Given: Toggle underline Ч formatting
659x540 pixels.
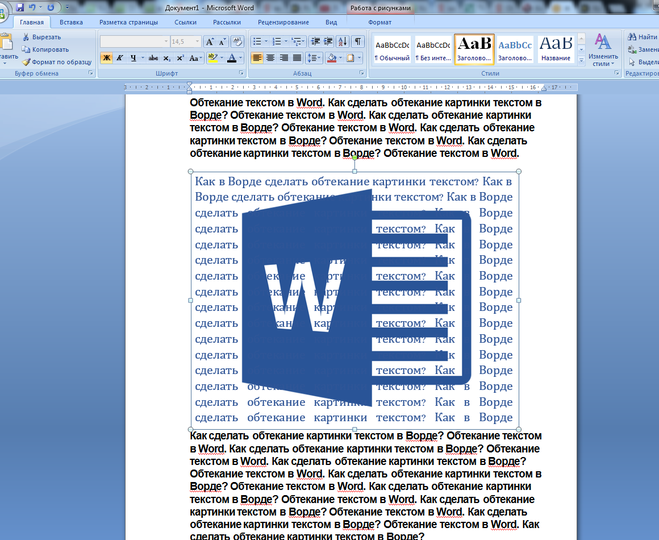Looking at the screenshot, I should 133,58.
